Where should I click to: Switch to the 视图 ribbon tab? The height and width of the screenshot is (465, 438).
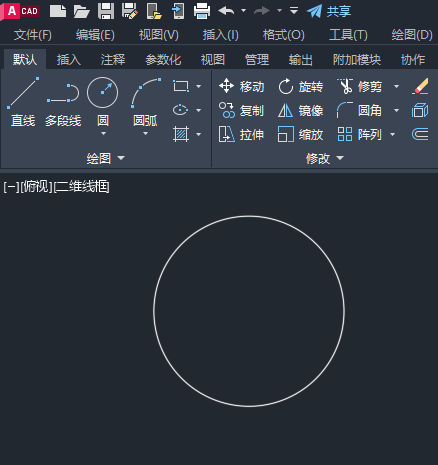[x=213, y=60]
